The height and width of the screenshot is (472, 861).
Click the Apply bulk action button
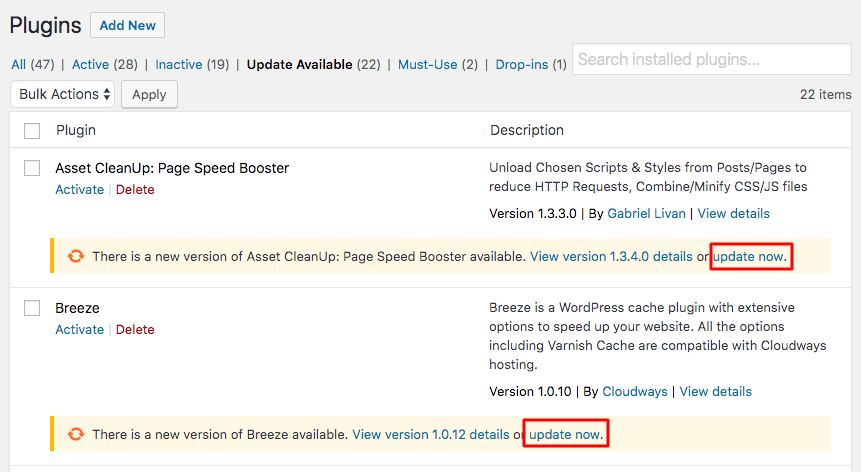point(149,95)
